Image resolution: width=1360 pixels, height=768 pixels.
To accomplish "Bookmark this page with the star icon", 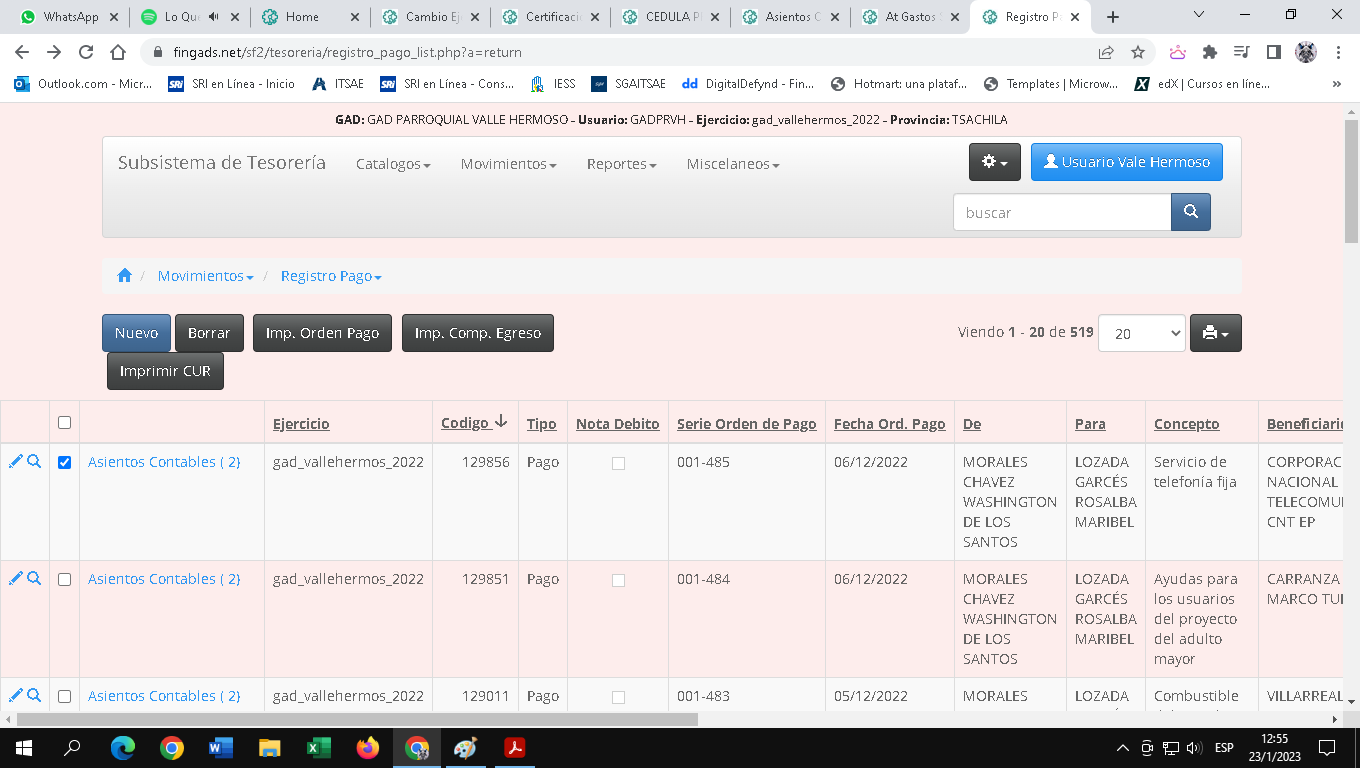I will [1137, 52].
